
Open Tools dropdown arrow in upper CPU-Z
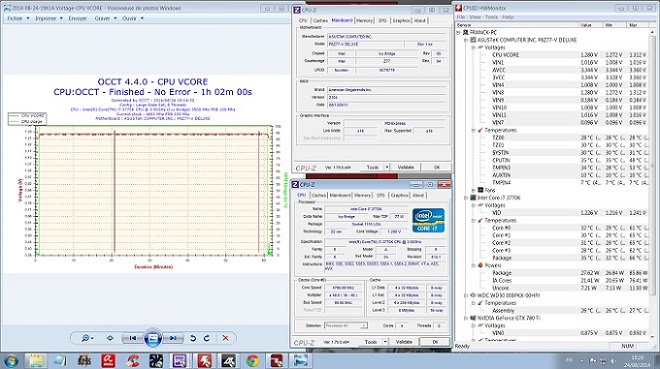click(387, 167)
